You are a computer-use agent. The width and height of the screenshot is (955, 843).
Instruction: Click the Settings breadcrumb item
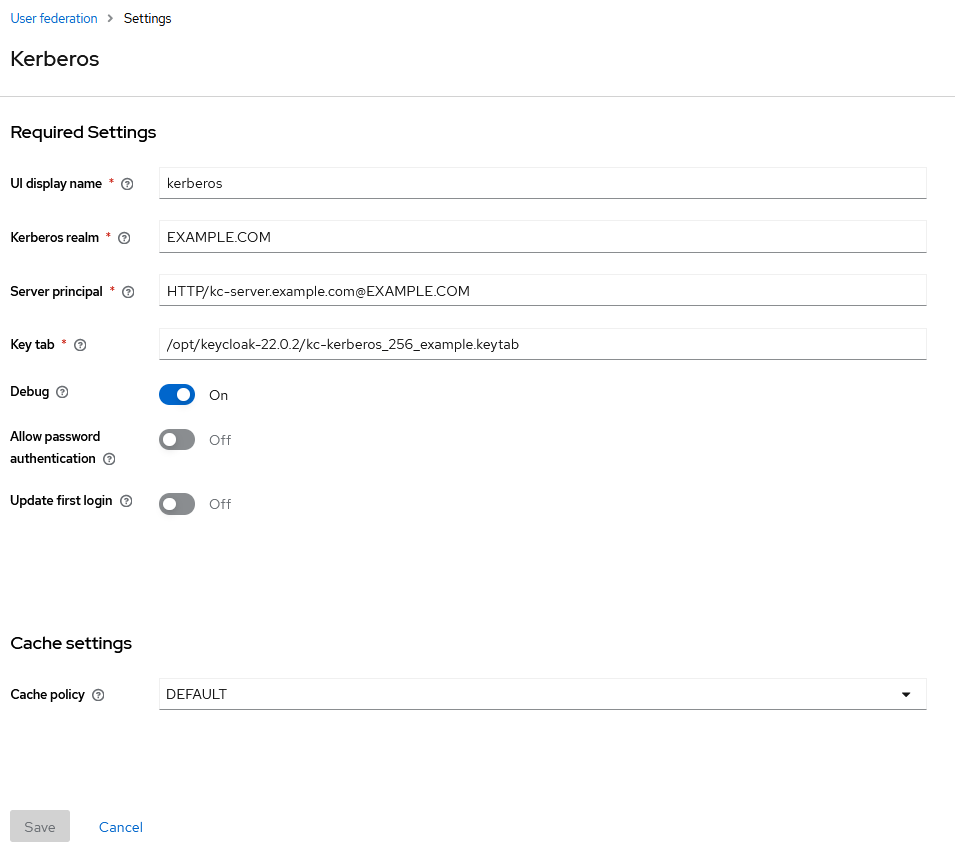pos(147,18)
